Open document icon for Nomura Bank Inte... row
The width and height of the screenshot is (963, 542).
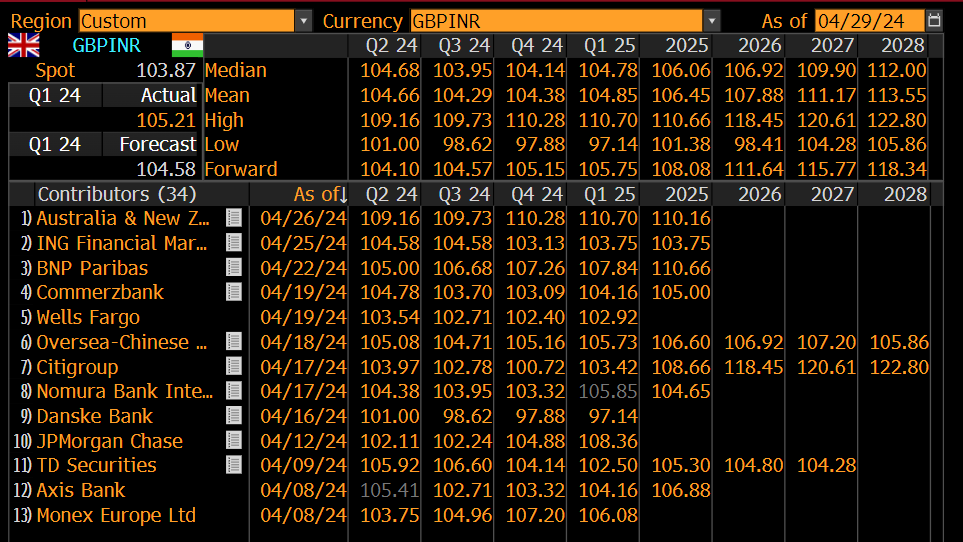pyautogui.click(x=233, y=391)
